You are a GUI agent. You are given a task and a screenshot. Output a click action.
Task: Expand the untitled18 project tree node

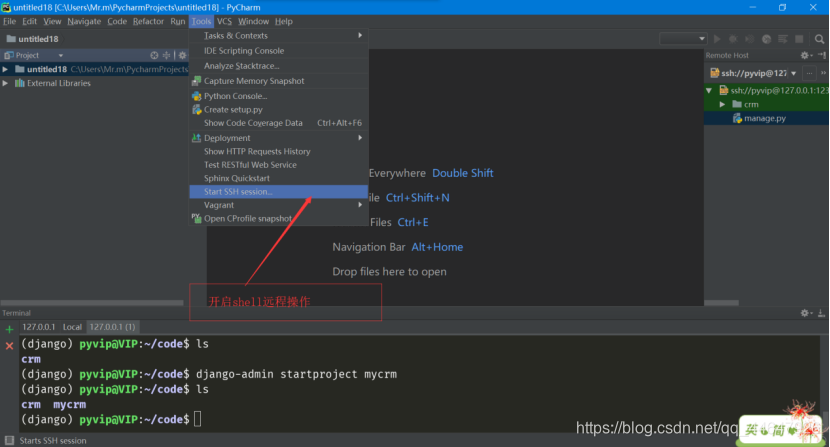pyautogui.click(x=5, y=69)
